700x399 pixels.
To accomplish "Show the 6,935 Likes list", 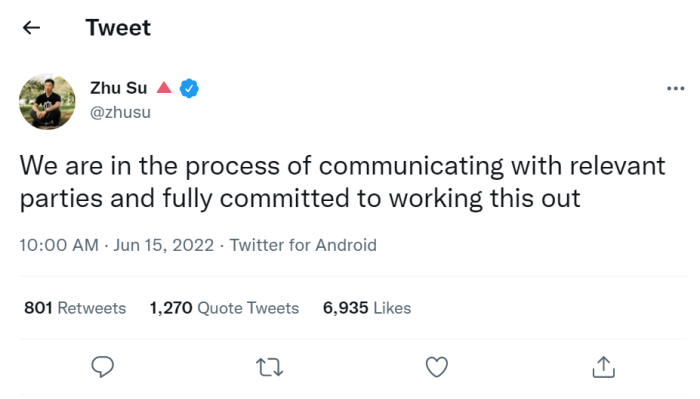I will point(367,308).
